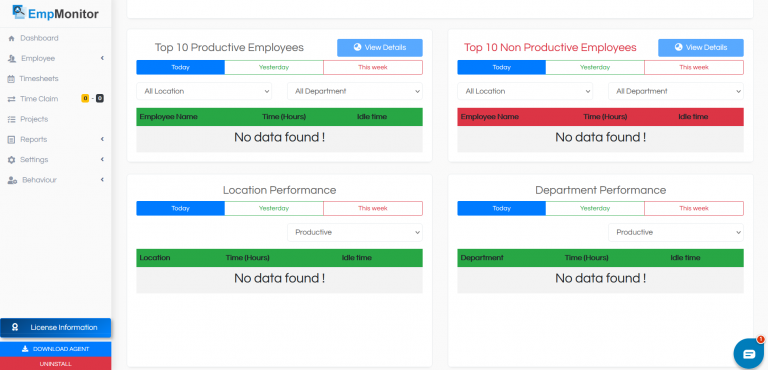
Task: Open the chat support bubble icon
Action: (749, 354)
